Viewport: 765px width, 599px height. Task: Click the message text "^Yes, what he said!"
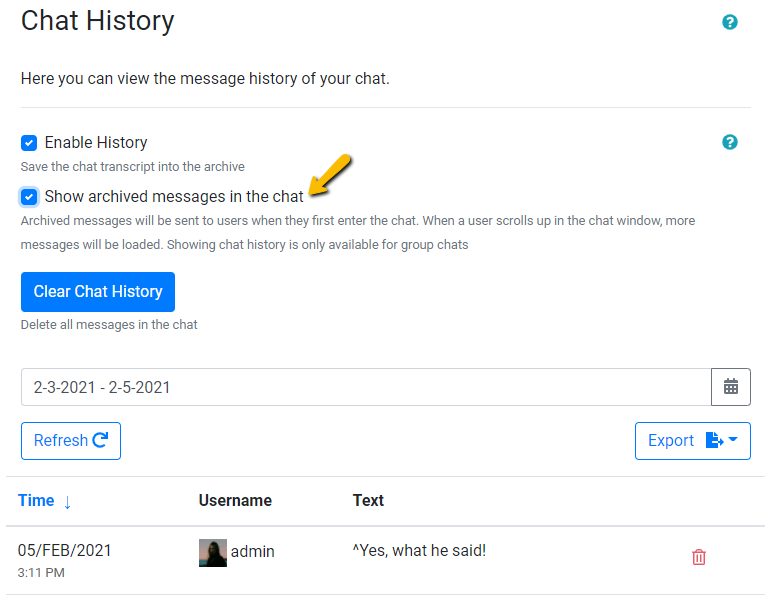pyautogui.click(x=419, y=550)
